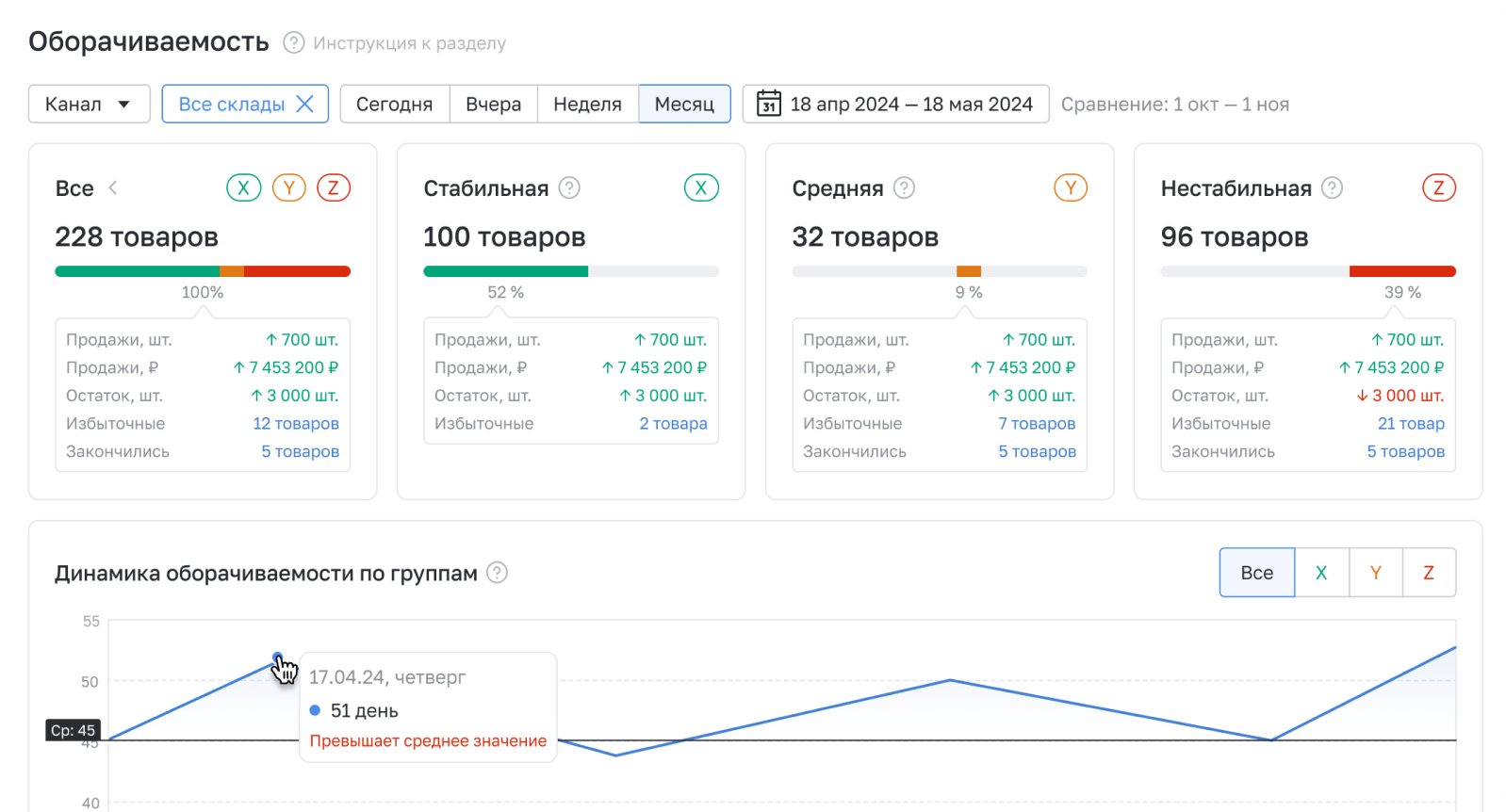1506x812 pixels.
Task: Click help icon next to Оборачиваемость title
Action: [294, 43]
